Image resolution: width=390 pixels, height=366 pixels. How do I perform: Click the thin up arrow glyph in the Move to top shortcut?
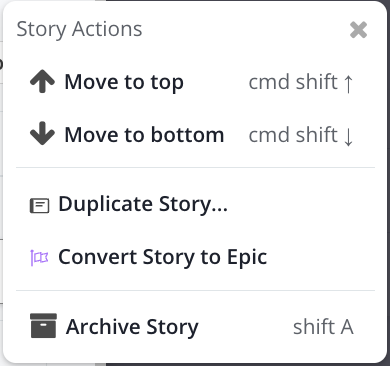[x=348, y=84]
